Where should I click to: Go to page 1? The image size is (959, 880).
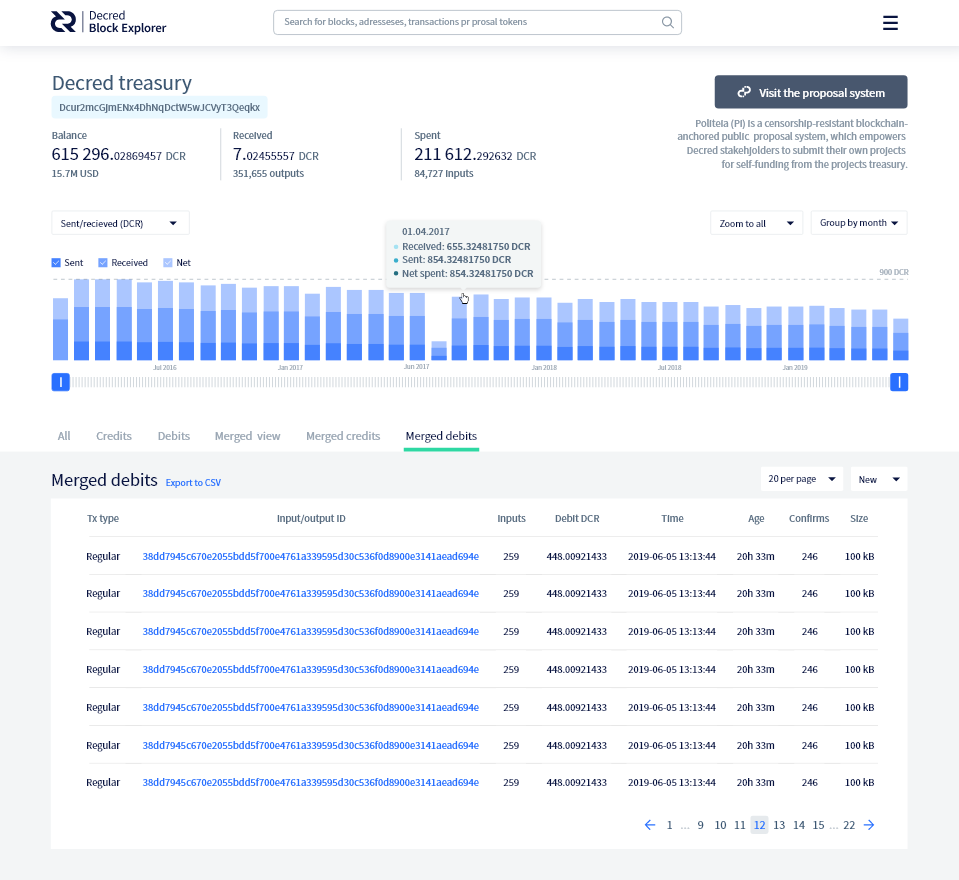tap(669, 825)
